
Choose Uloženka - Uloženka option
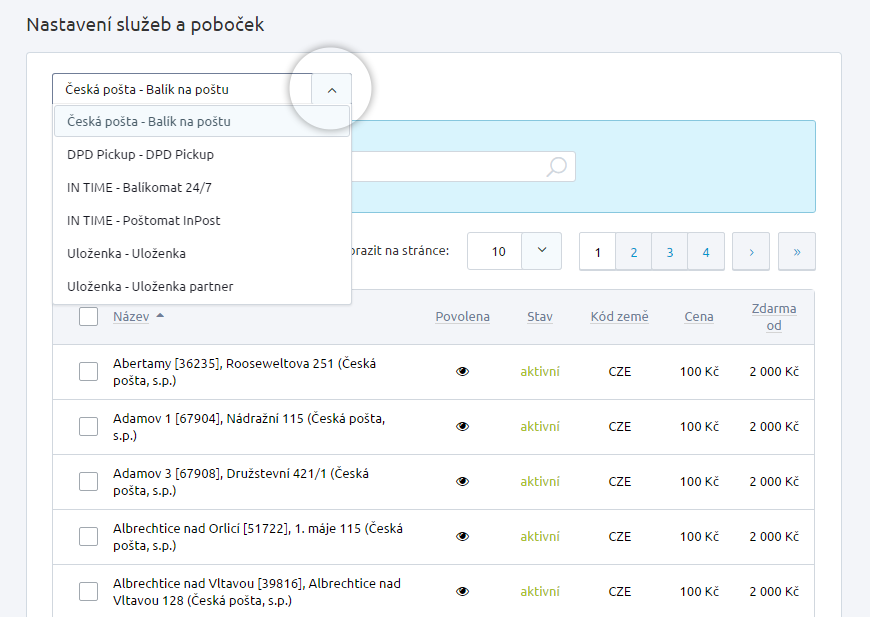click(x=202, y=254)
